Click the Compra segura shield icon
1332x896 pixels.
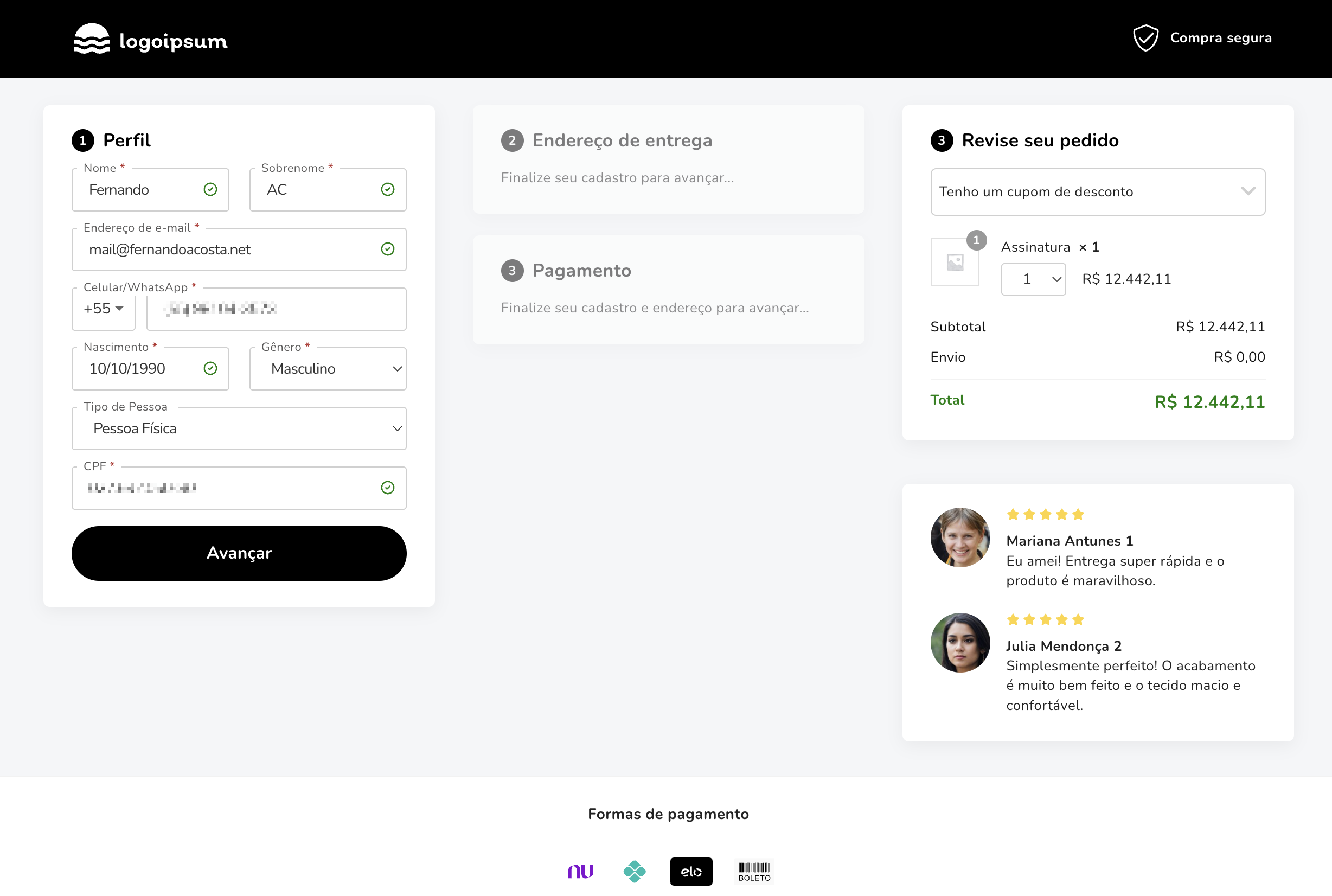pos(1145,39)
